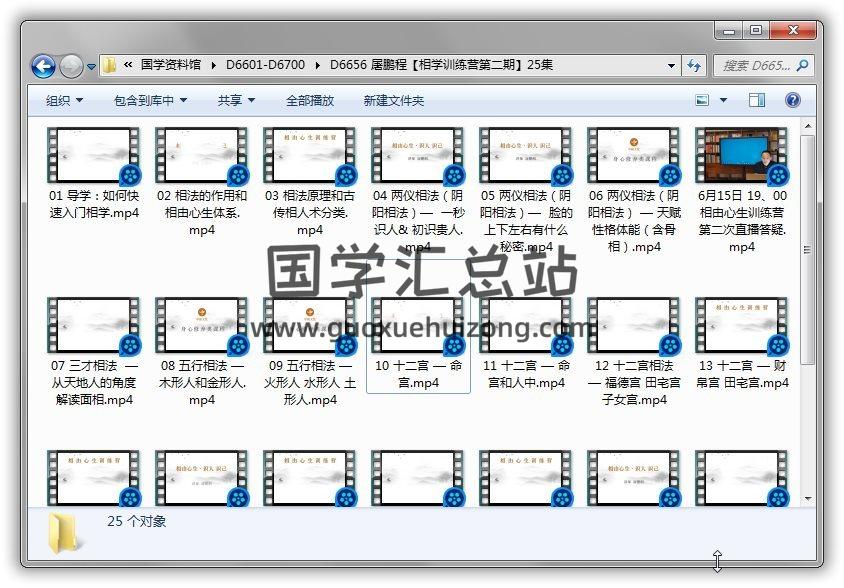The height and width of the screenshot is (588, 844).
Task: Click the 新建文件夹 button
Action: coord(393,100)
